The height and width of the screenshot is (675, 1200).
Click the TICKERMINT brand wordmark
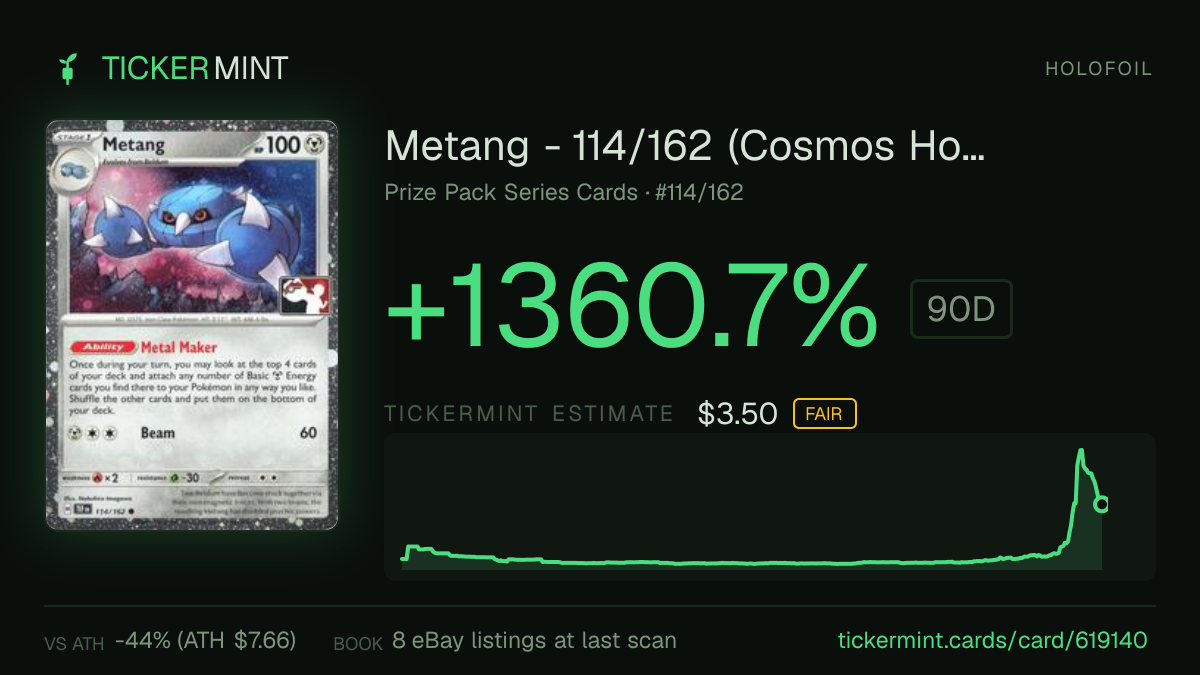pos(195,68)
